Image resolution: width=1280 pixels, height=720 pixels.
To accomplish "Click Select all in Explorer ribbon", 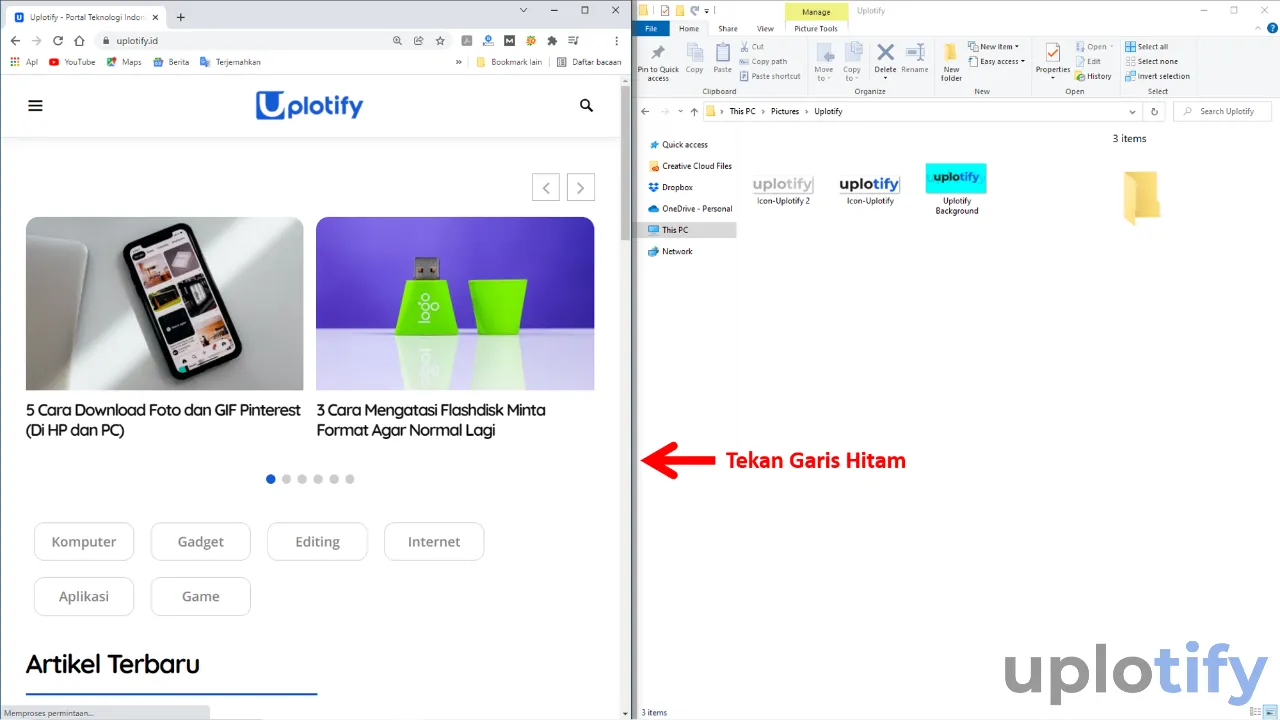I will 1146,47.
